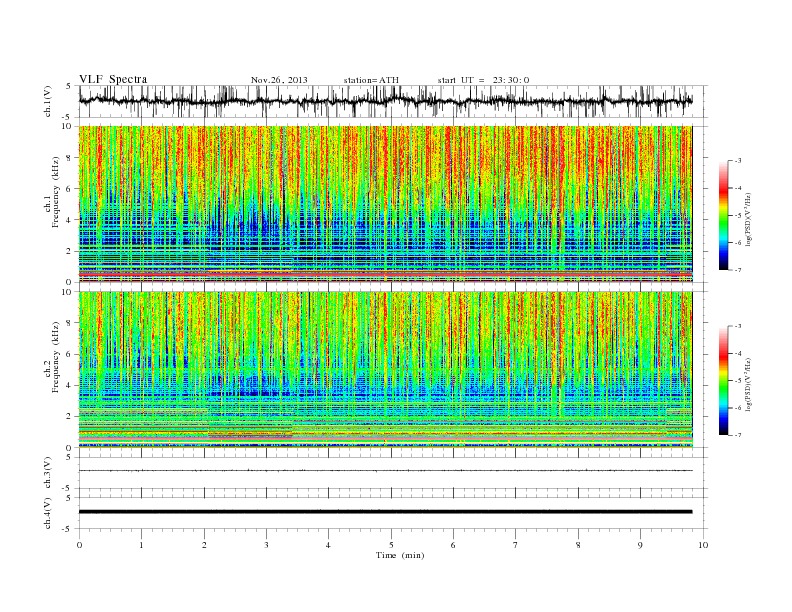Click the "8" kHz tick on ch.2 frequency axis
The width and height of the screenshot is (792, 612).
coord(69,323)
